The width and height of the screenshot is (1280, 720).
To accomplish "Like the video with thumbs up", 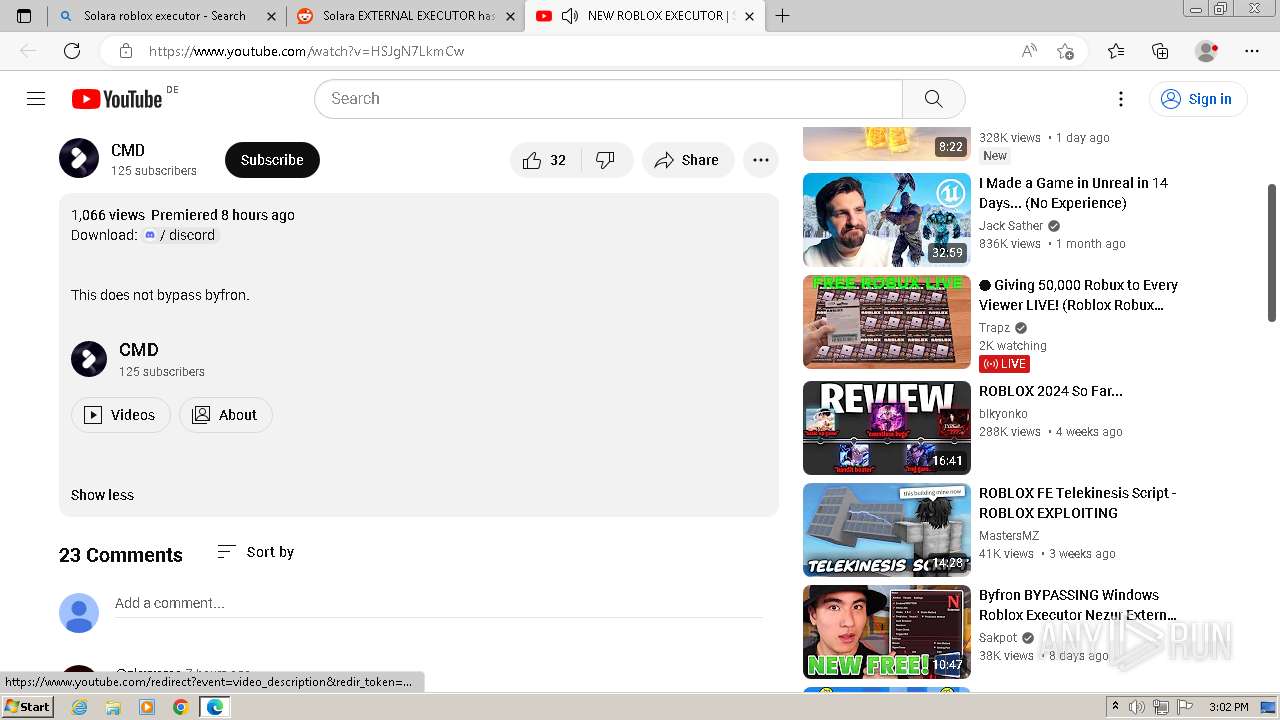I will (x=545, y=160).
